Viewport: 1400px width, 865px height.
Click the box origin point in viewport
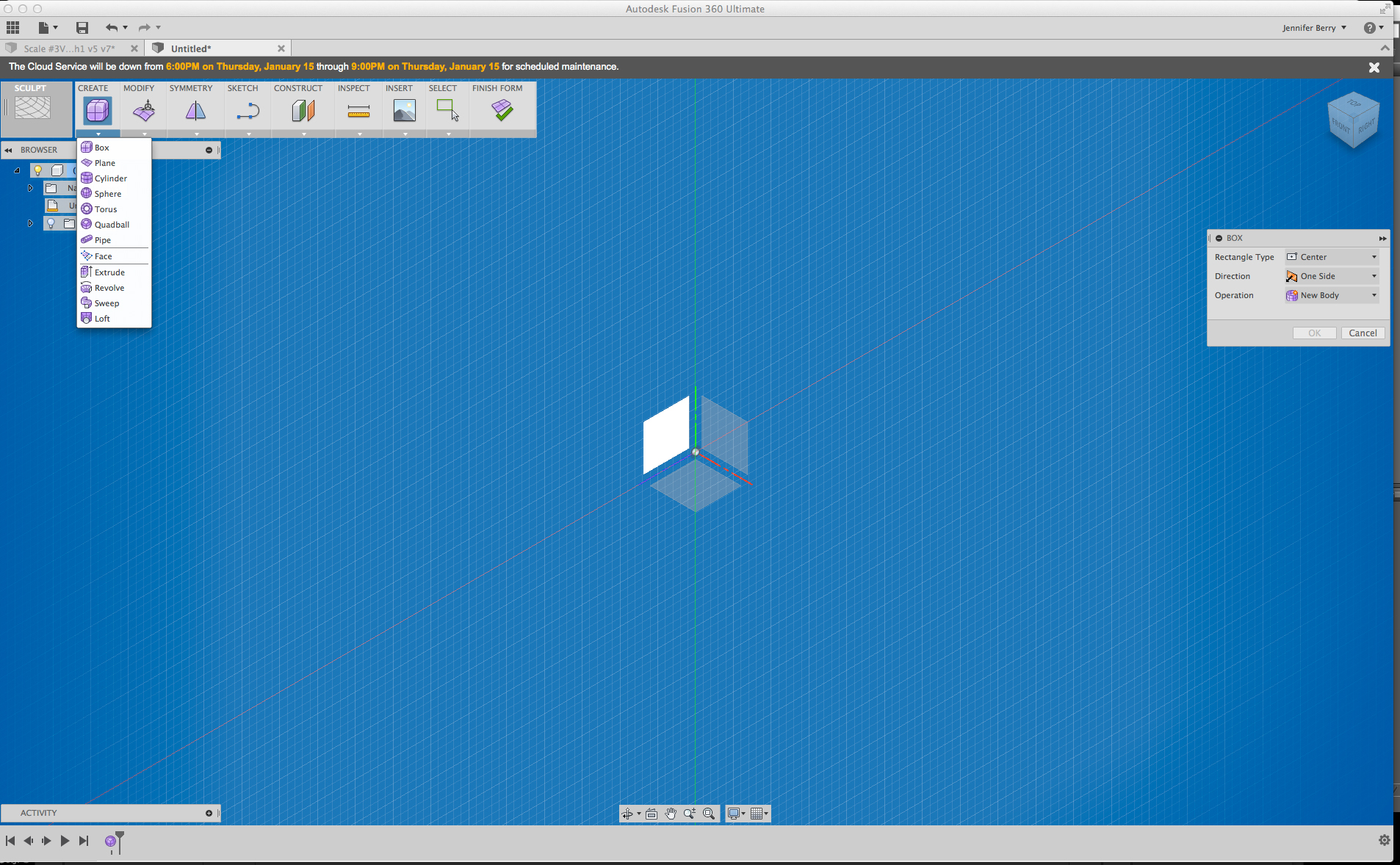tap(696, 452)
